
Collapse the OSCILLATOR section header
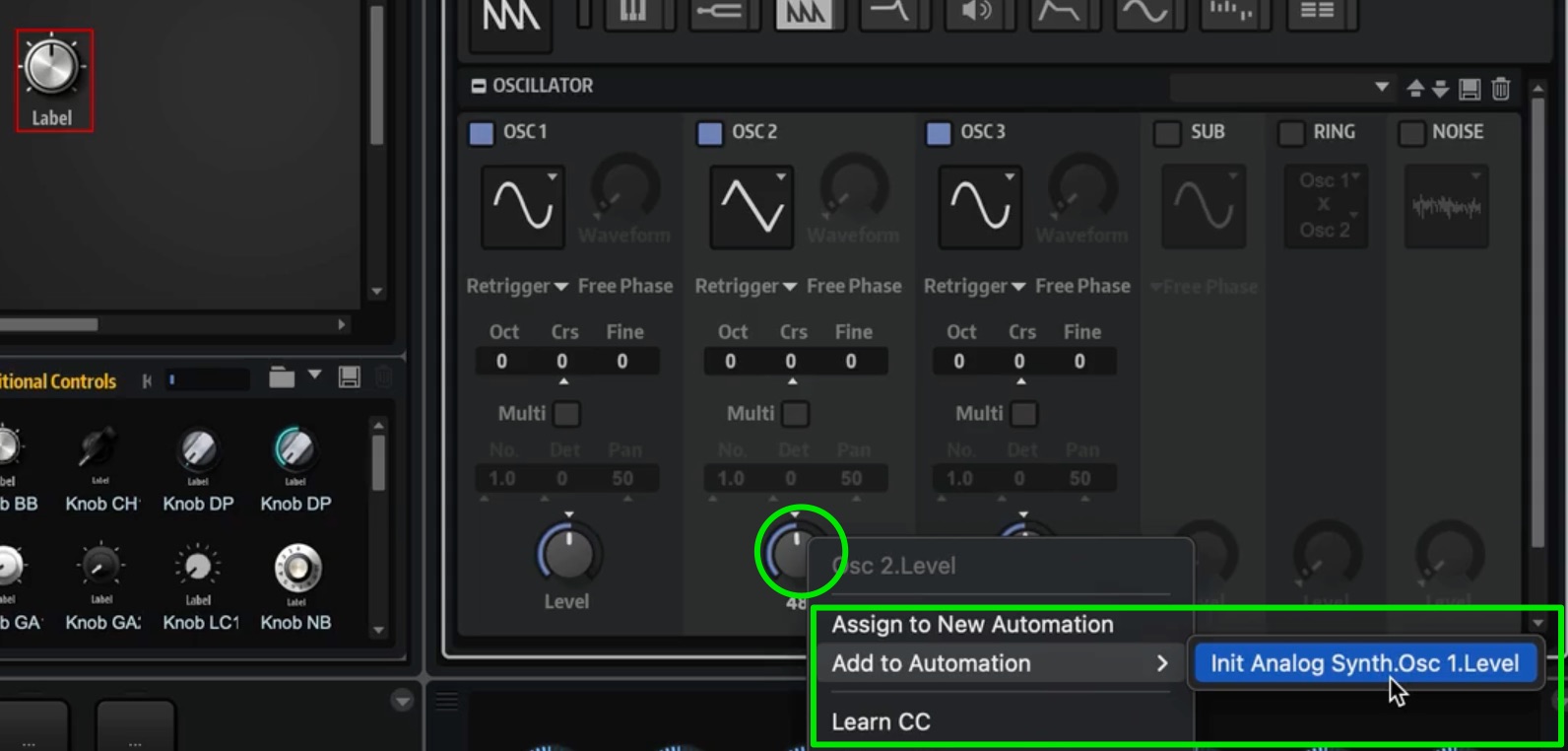[x=479, y=87]
